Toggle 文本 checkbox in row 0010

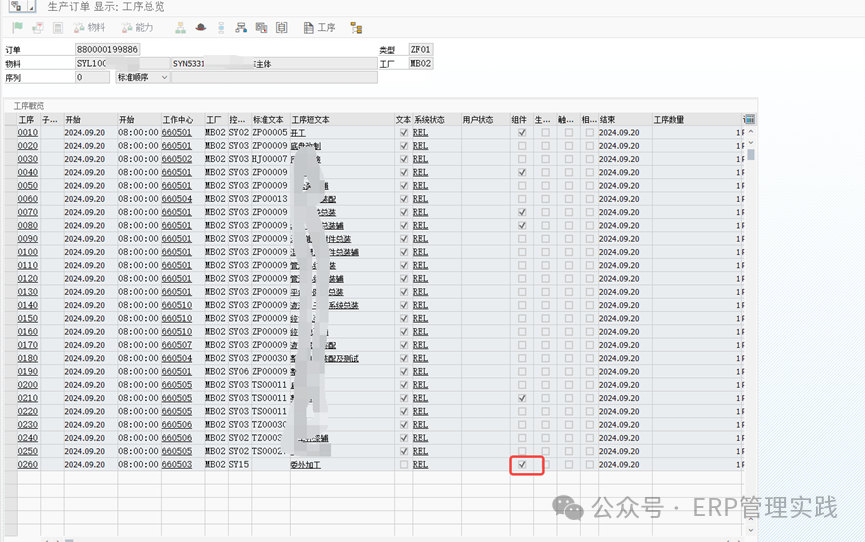[404, 133]
